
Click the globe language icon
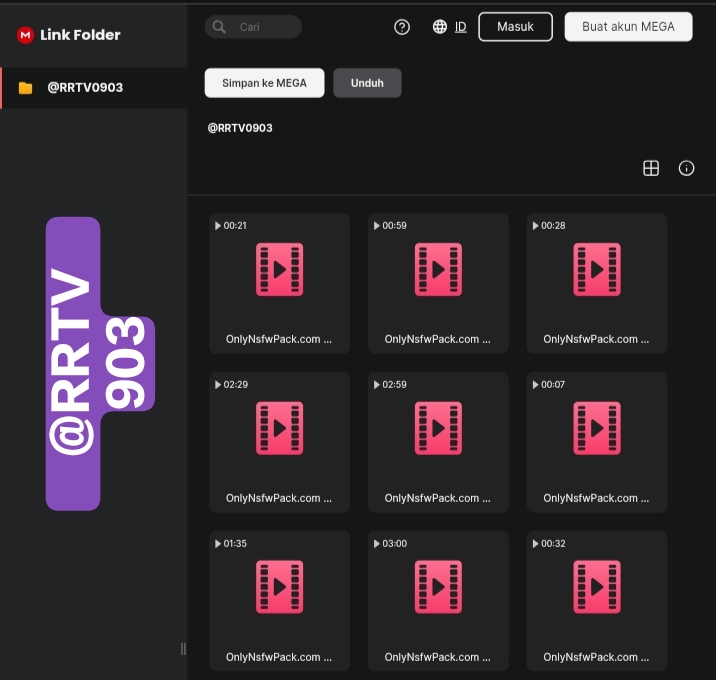(440, 26)
